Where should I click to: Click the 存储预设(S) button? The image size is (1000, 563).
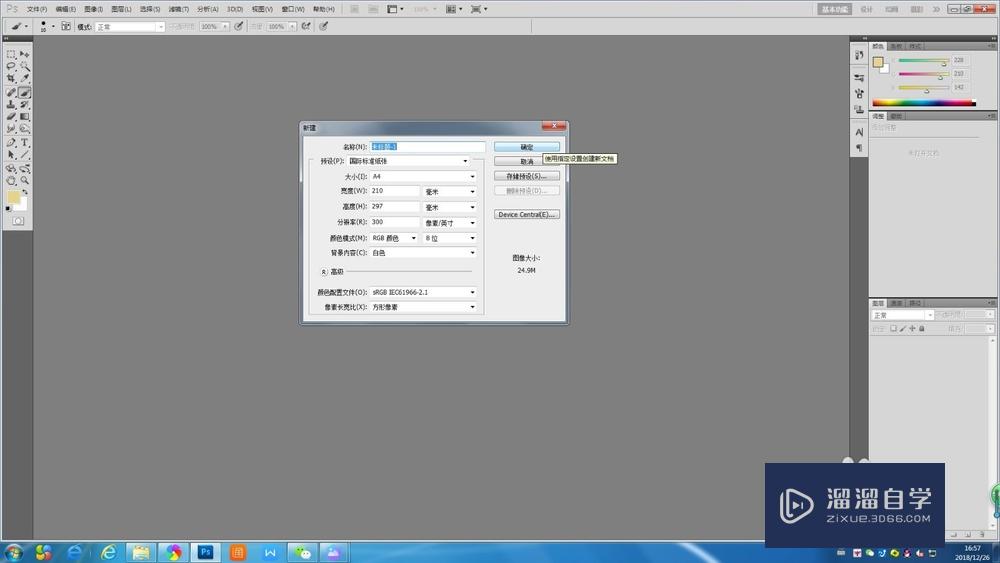[527, 176]
